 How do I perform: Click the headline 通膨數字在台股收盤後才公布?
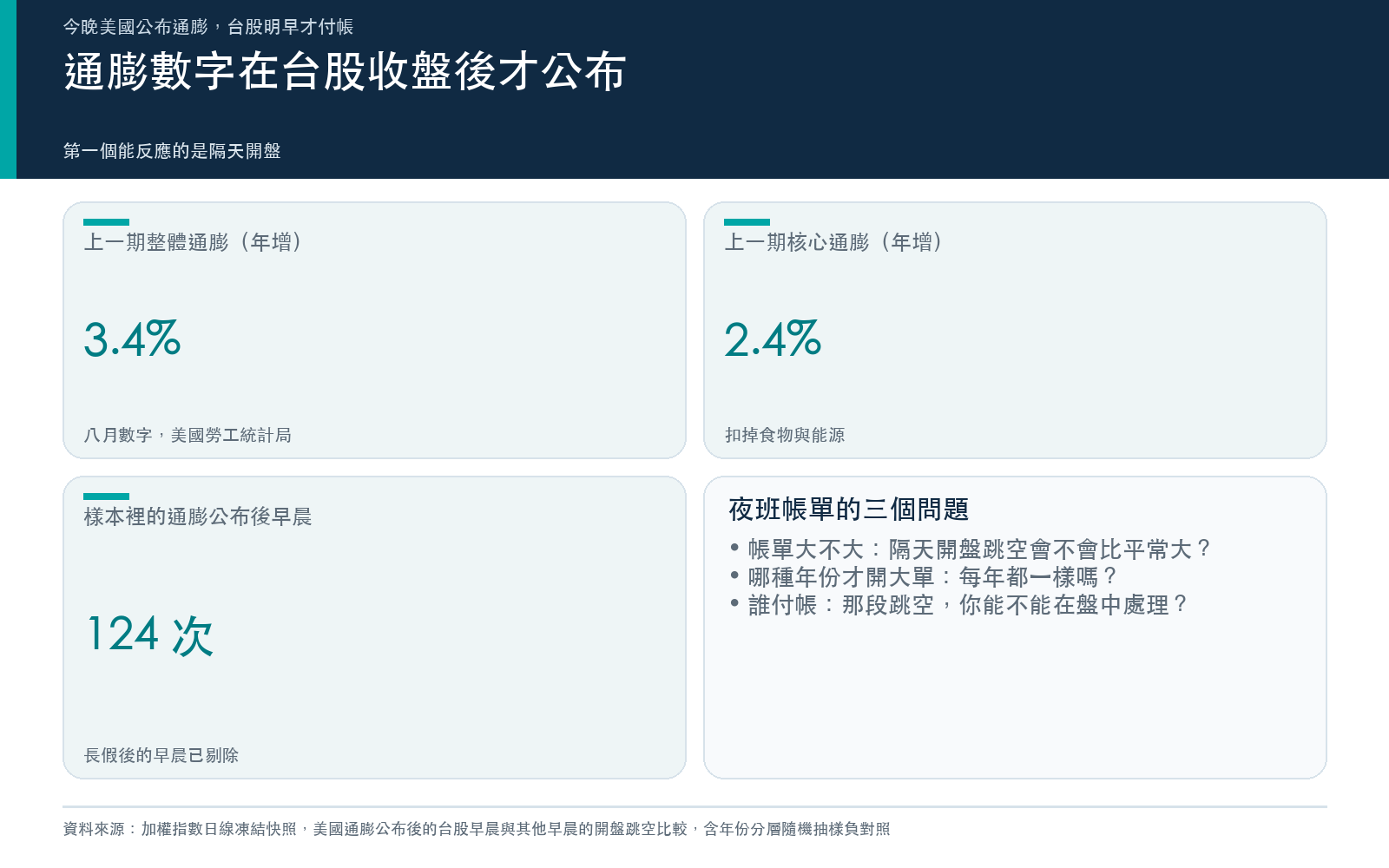point(345,71)
